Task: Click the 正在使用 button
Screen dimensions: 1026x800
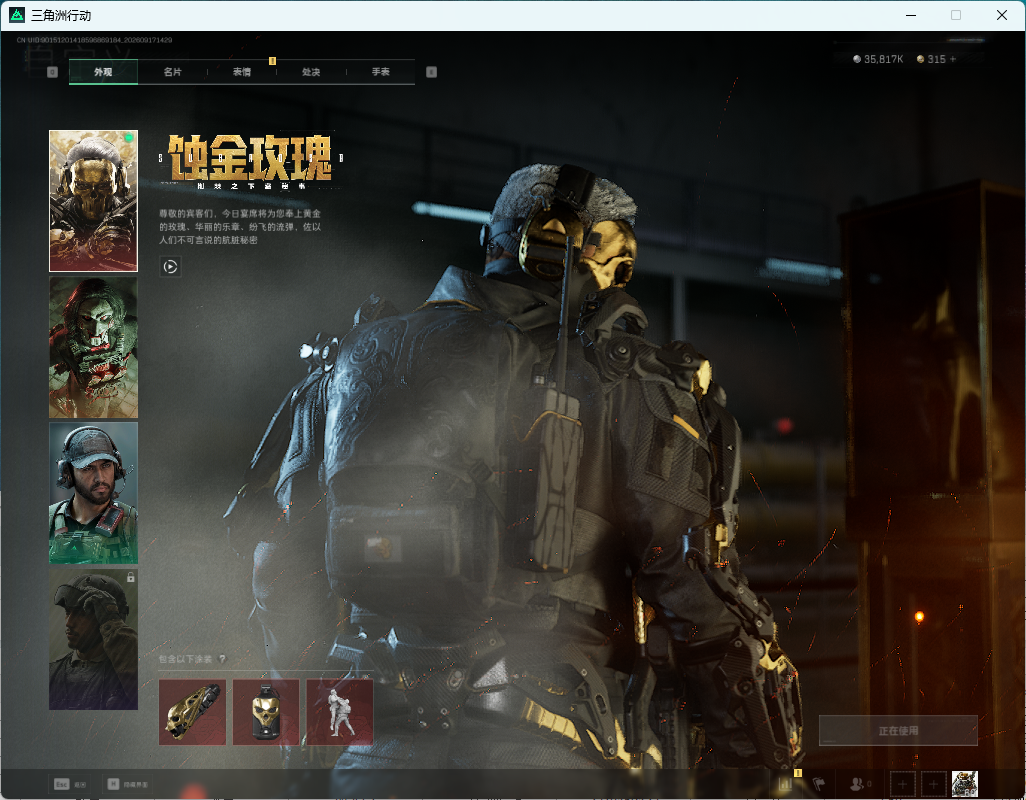Action: (x=898, y=731)
